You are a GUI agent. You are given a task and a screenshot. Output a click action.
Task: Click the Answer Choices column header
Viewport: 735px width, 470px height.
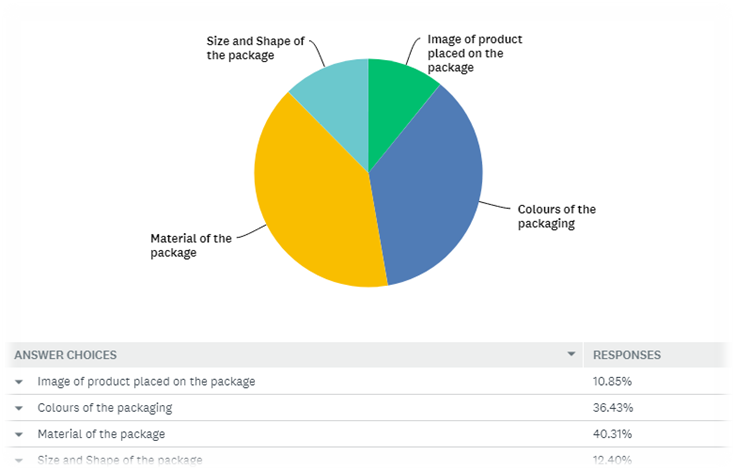click(65, 355)
